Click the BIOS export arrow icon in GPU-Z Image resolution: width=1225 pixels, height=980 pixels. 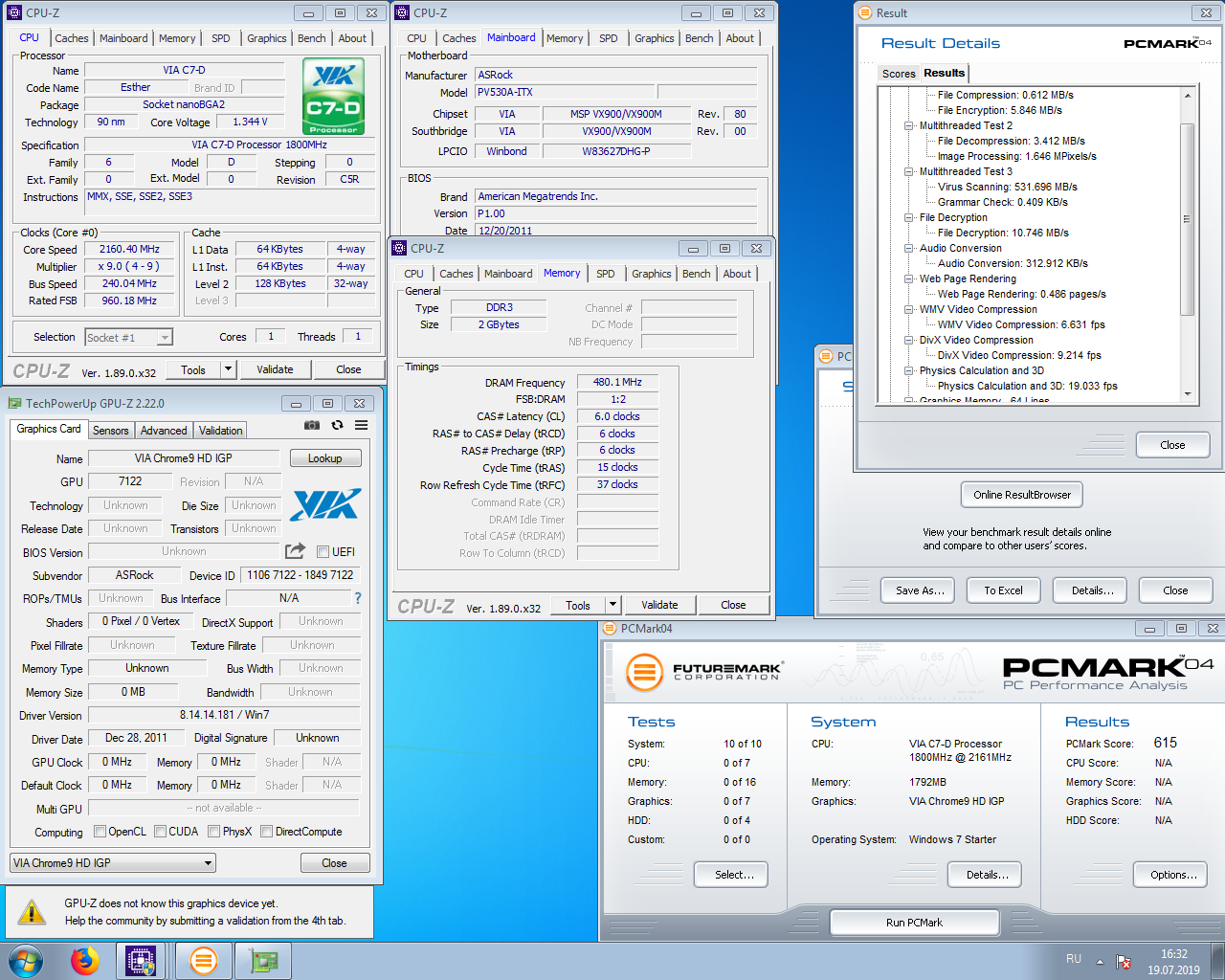[295, 551]
